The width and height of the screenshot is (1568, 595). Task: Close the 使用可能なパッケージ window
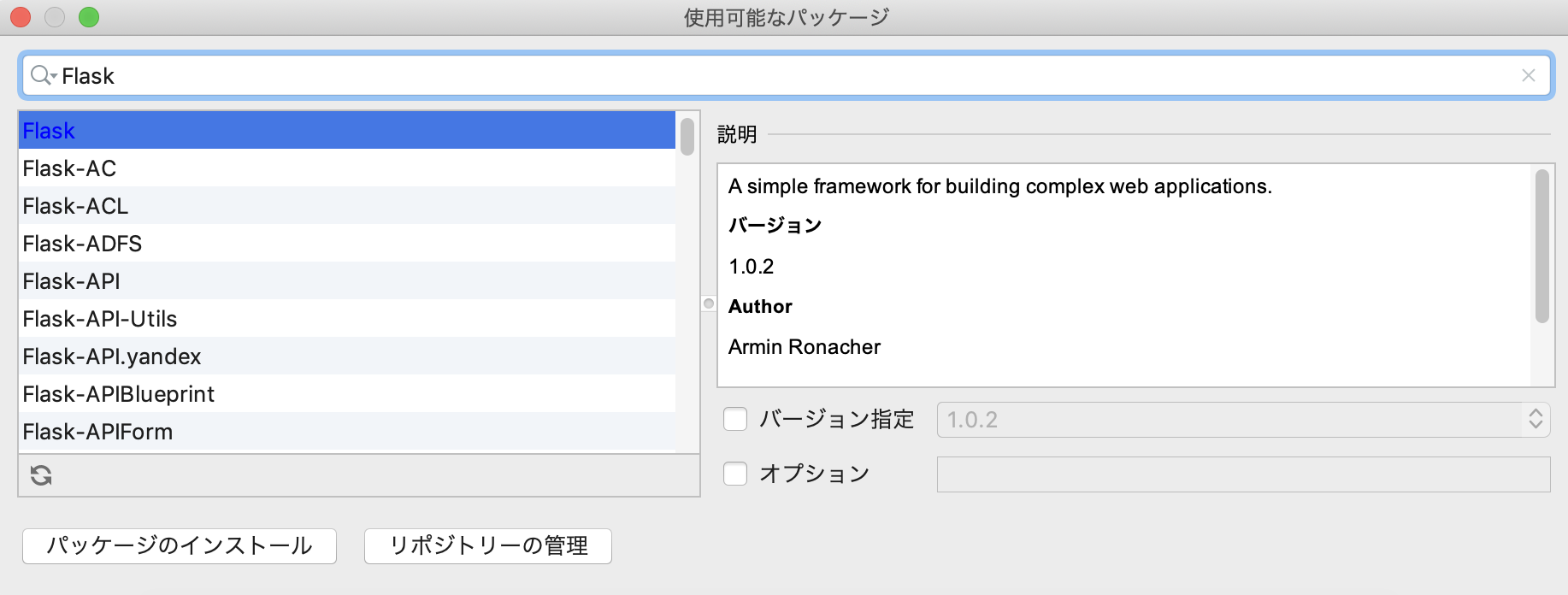click(x=21, y=17)
